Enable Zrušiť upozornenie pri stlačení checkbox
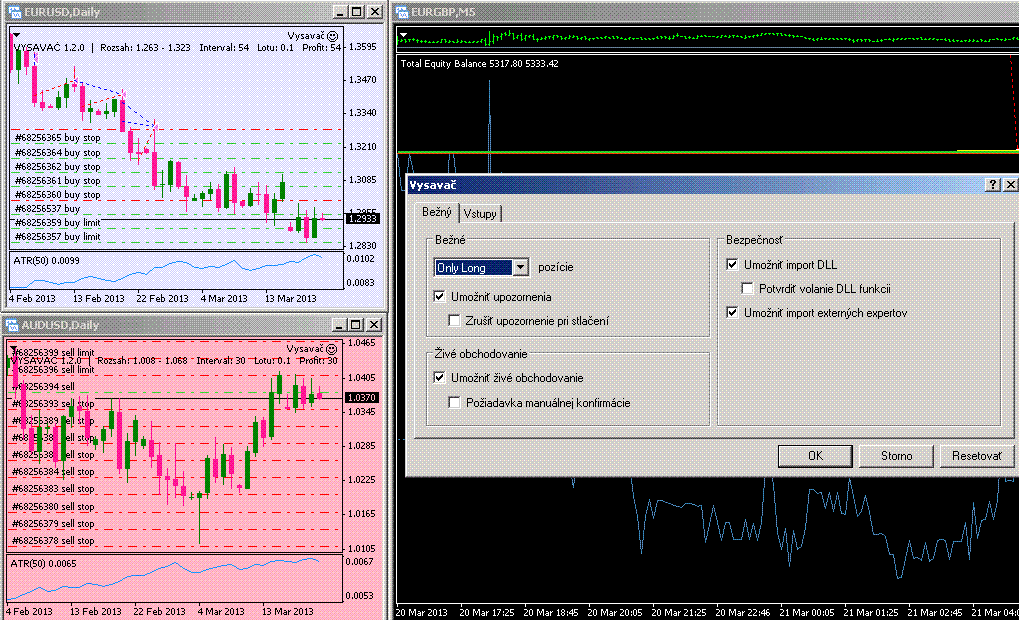The image size is (1019, 620). tap(454, 320)
